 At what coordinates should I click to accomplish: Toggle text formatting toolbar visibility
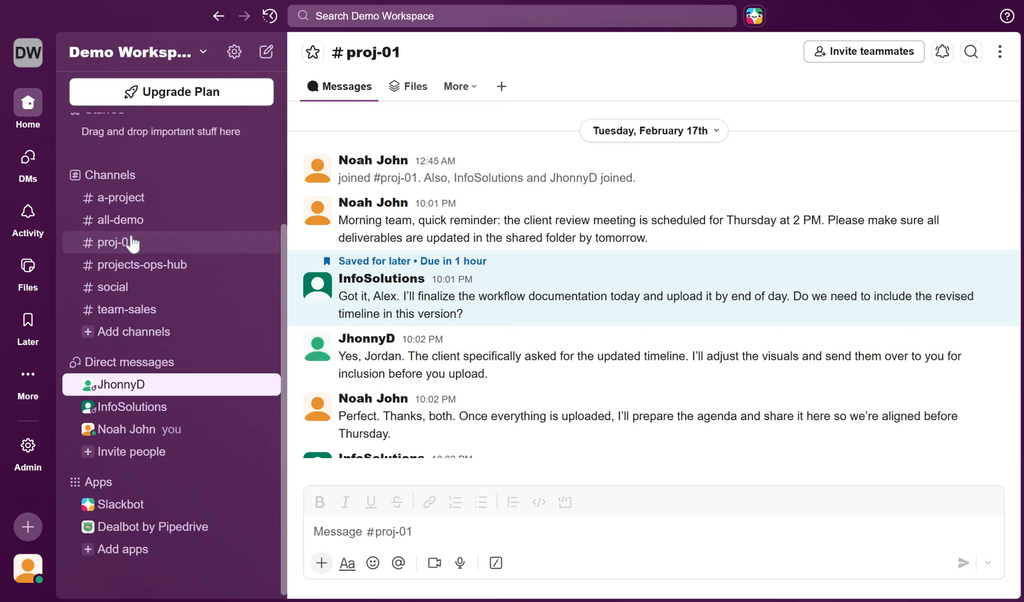point(347,563)
